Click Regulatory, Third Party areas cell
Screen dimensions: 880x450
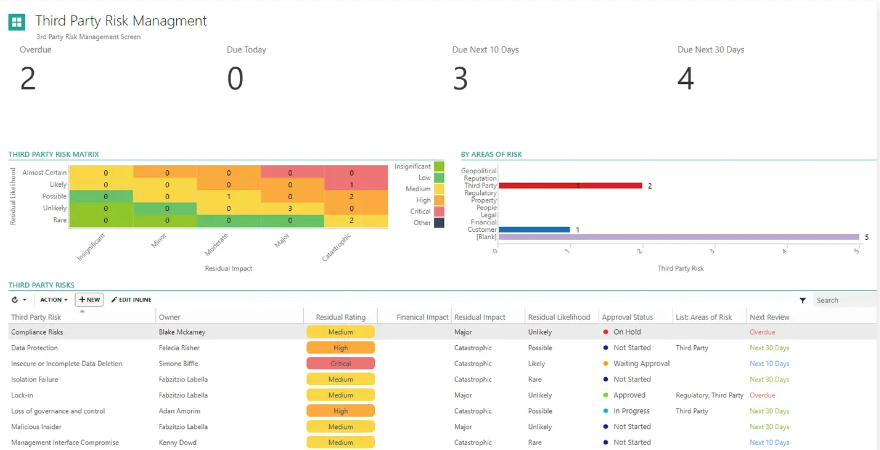[709, 395]
